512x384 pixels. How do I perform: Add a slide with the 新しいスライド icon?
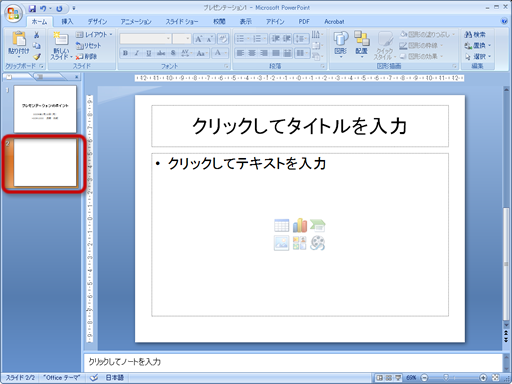(x=61, y=39)
